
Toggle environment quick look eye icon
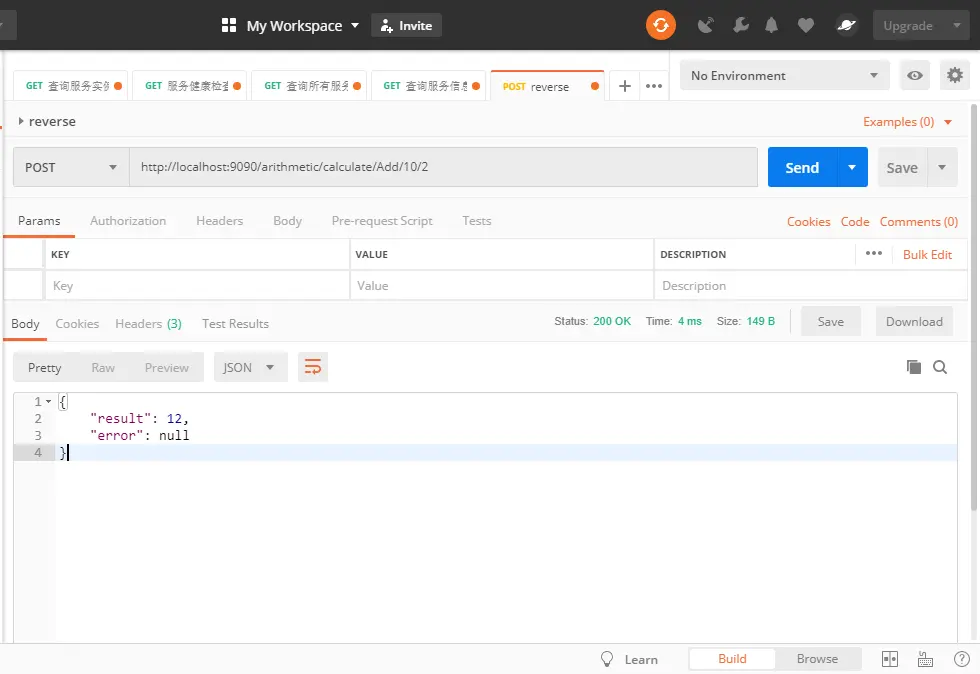[x=914, y=76]
